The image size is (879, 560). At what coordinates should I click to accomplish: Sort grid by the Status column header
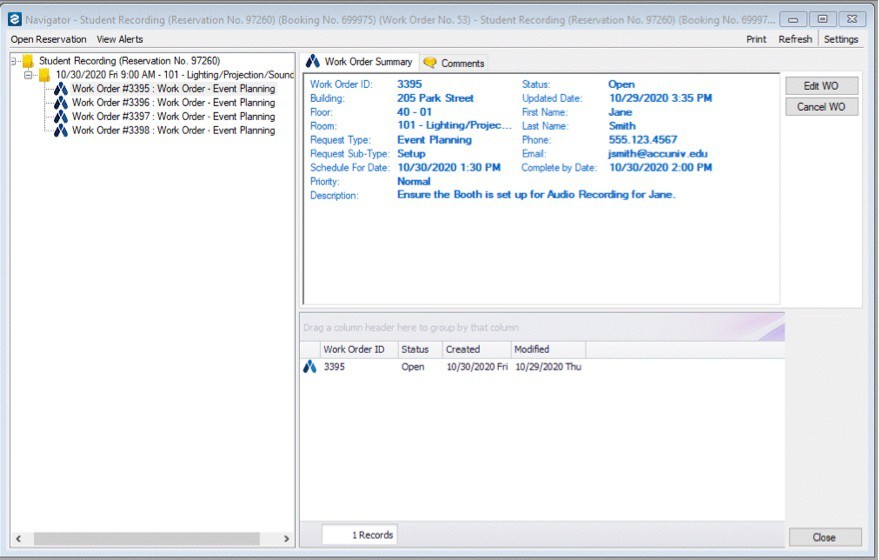click(415, 349)
